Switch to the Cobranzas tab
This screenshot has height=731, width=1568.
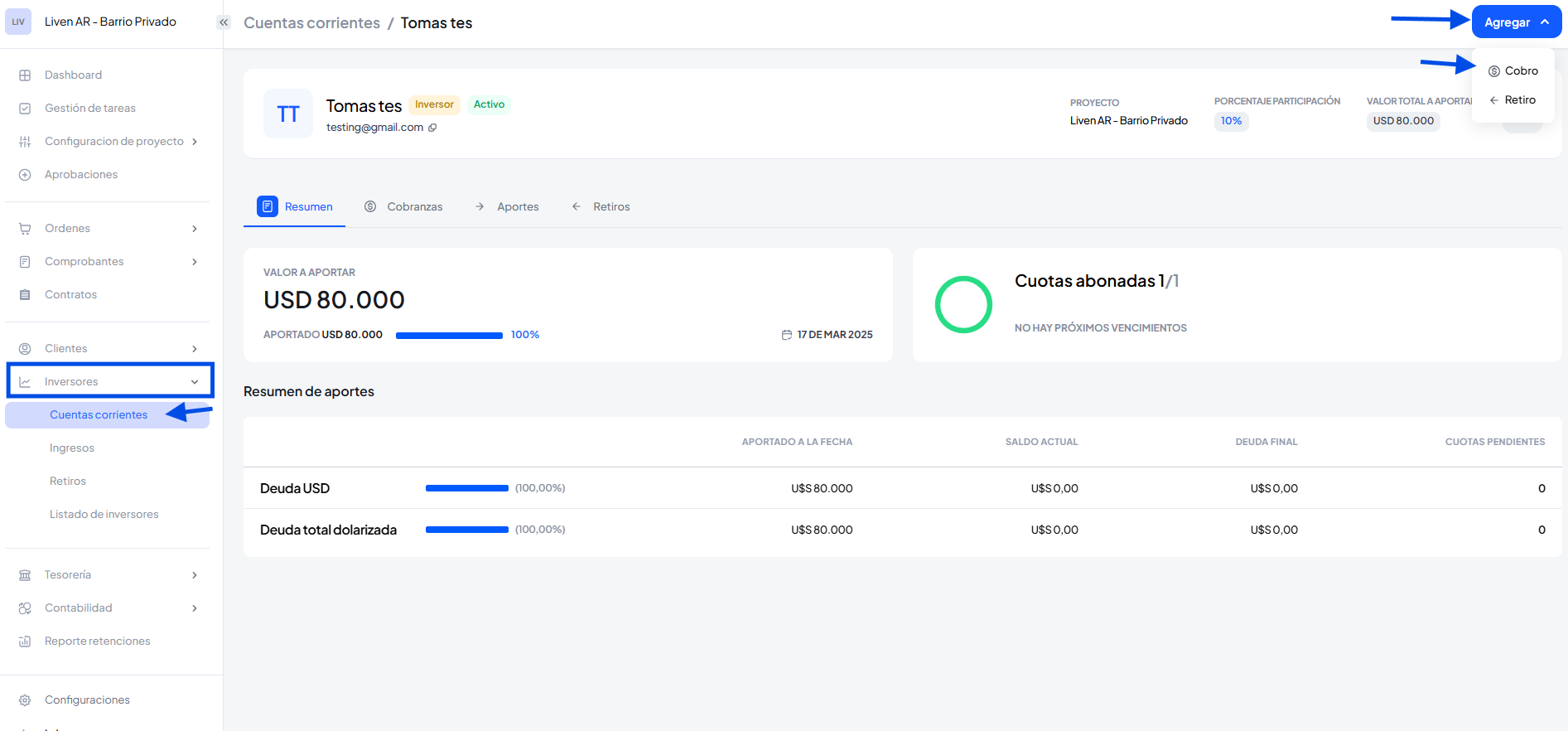pyautogui.click(x=404, y=206)
